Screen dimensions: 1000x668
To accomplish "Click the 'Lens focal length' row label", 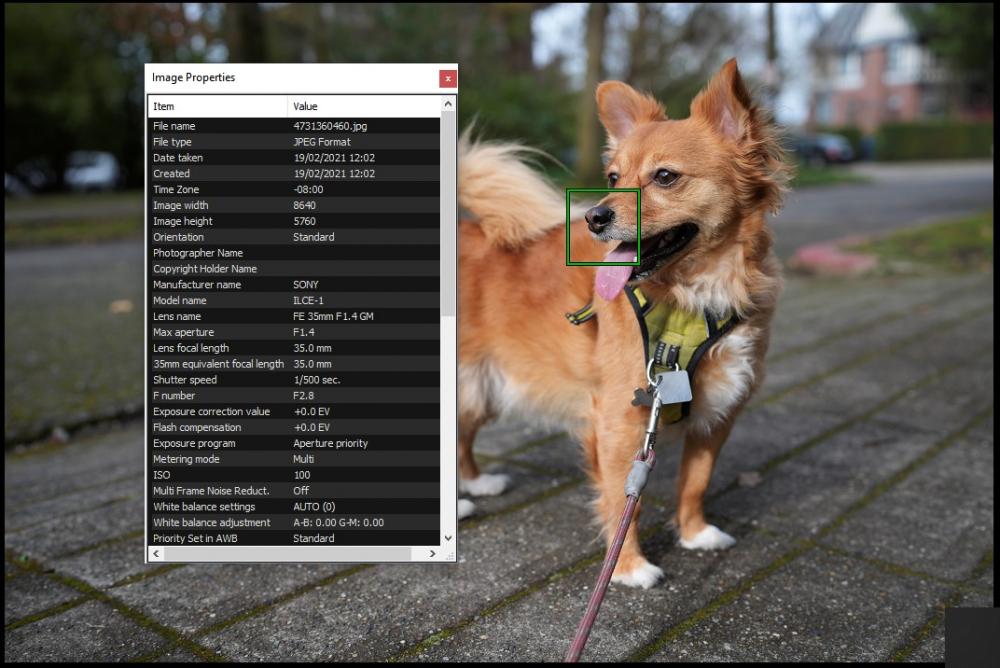I will (x=191, y=348).
